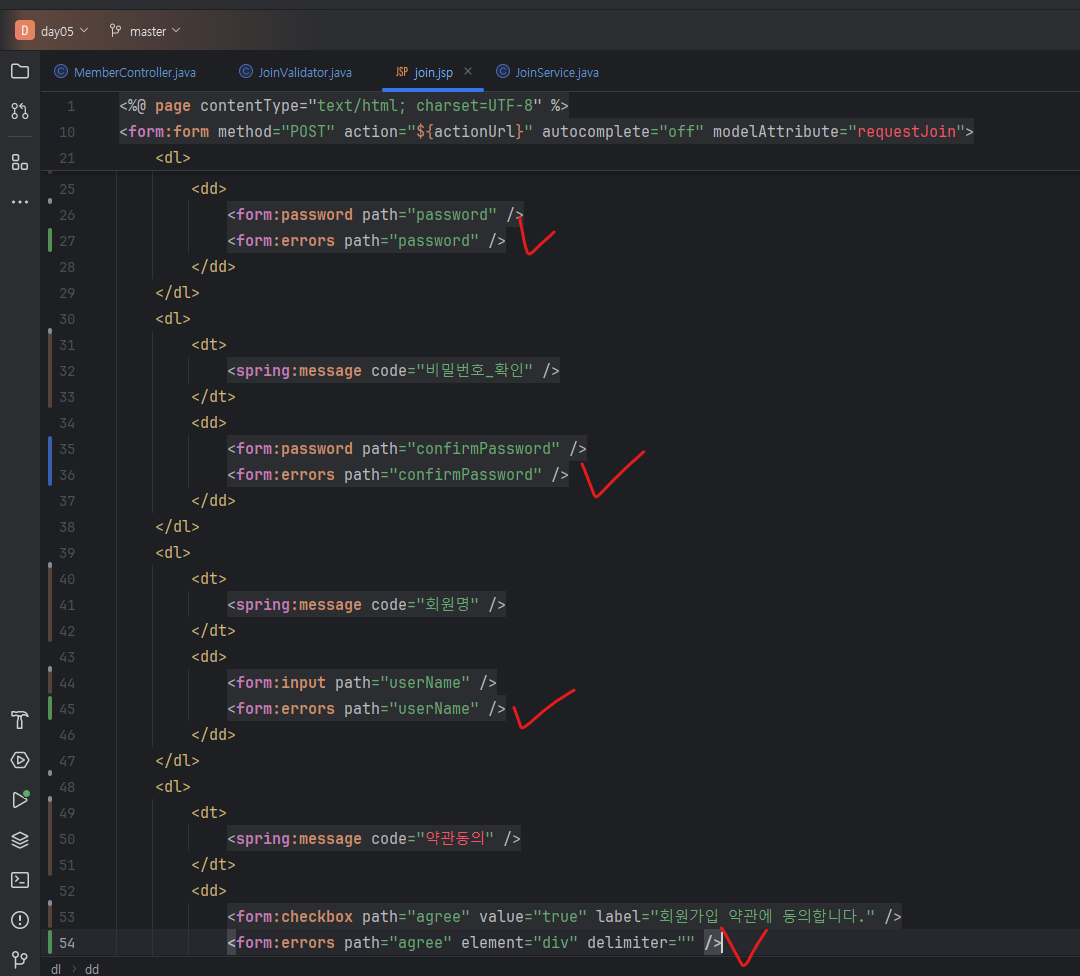Click the sticky page directive line 1
Image resolution: width=1080 pixels, height=976 pixels.
click(344, 105)
